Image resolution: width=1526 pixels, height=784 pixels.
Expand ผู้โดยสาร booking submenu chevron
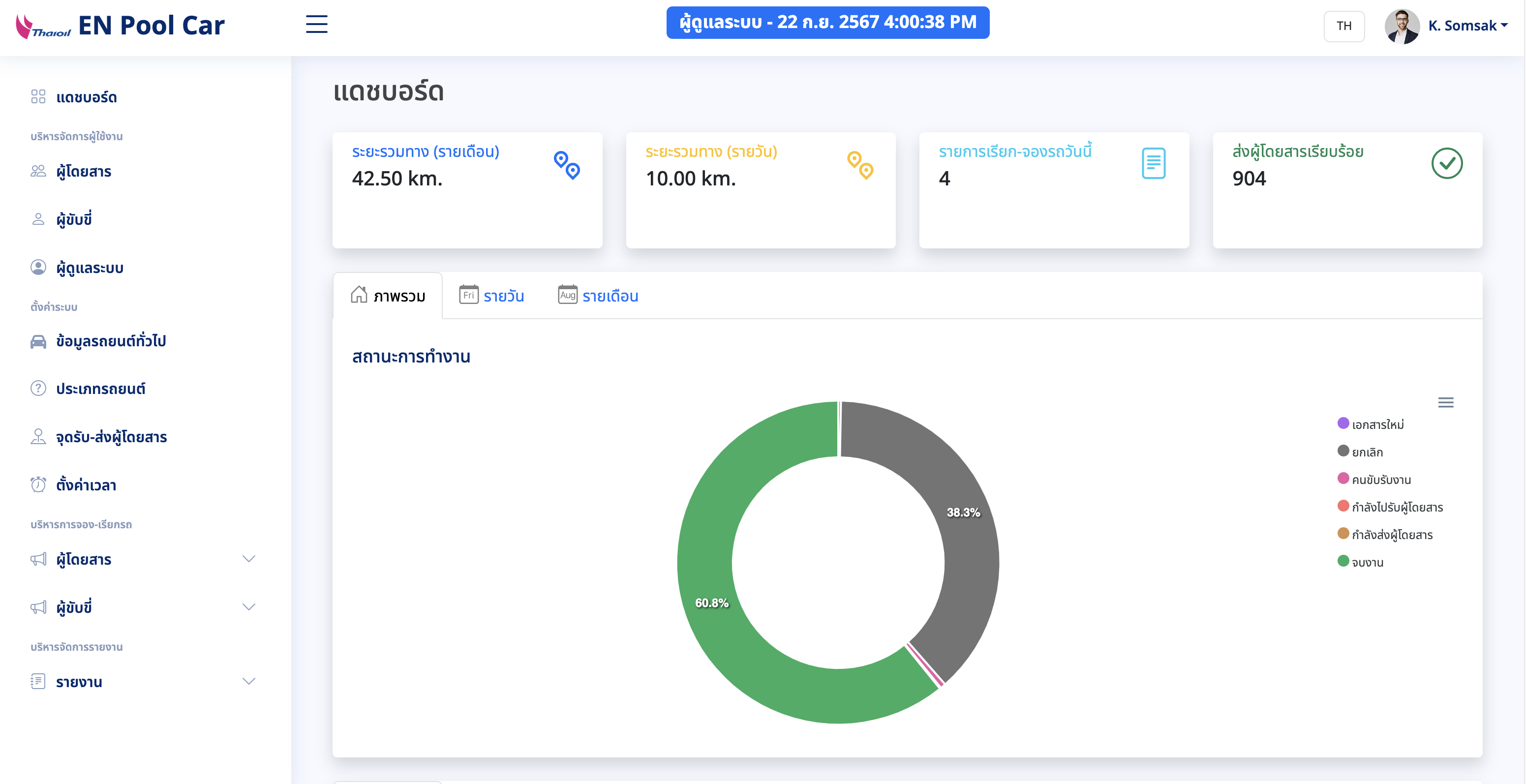tap(249, 559)
